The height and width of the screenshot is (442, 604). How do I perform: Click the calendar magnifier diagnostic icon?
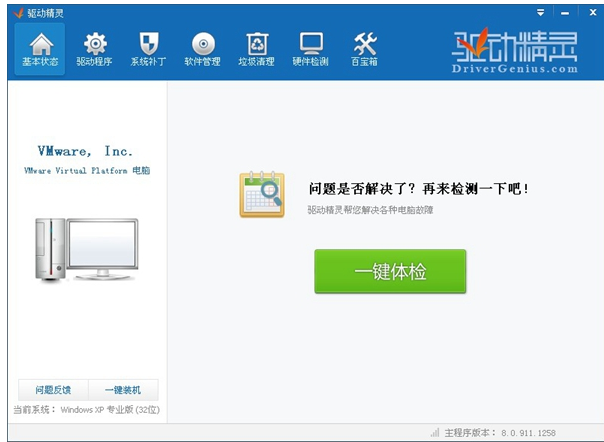point(262,194)
